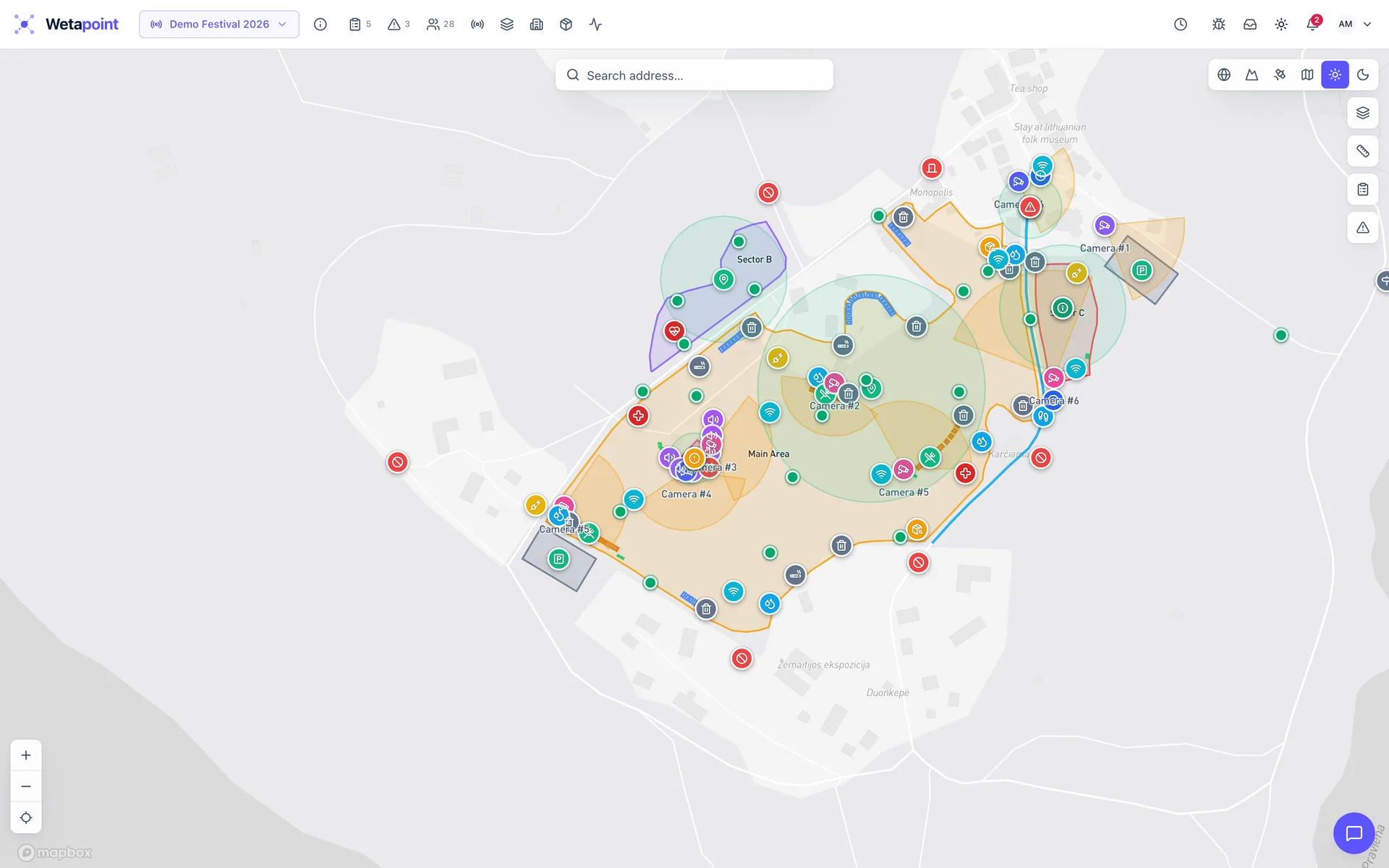The width and height of the screenshot is (1389, 868).
Task: Open the Demo Festival 2026 event dropdown
Action: (x=218, y=24)
